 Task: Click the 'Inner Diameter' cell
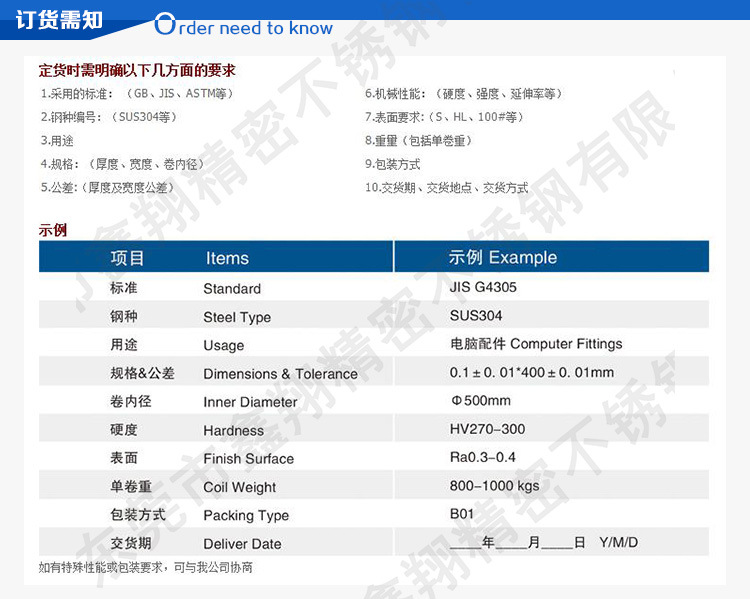pos(250,402)
